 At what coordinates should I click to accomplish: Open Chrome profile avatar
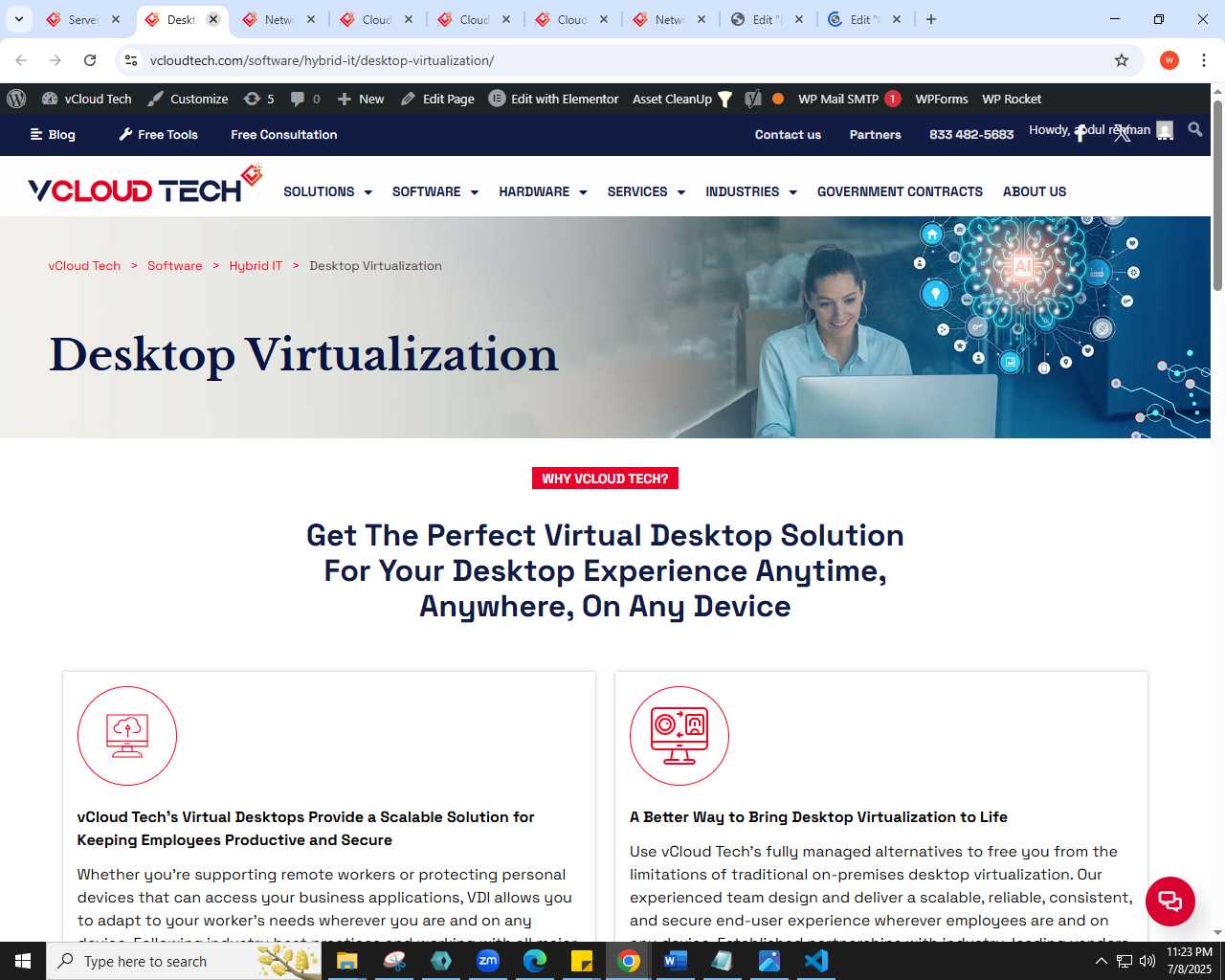click(x=1169, y=60)
